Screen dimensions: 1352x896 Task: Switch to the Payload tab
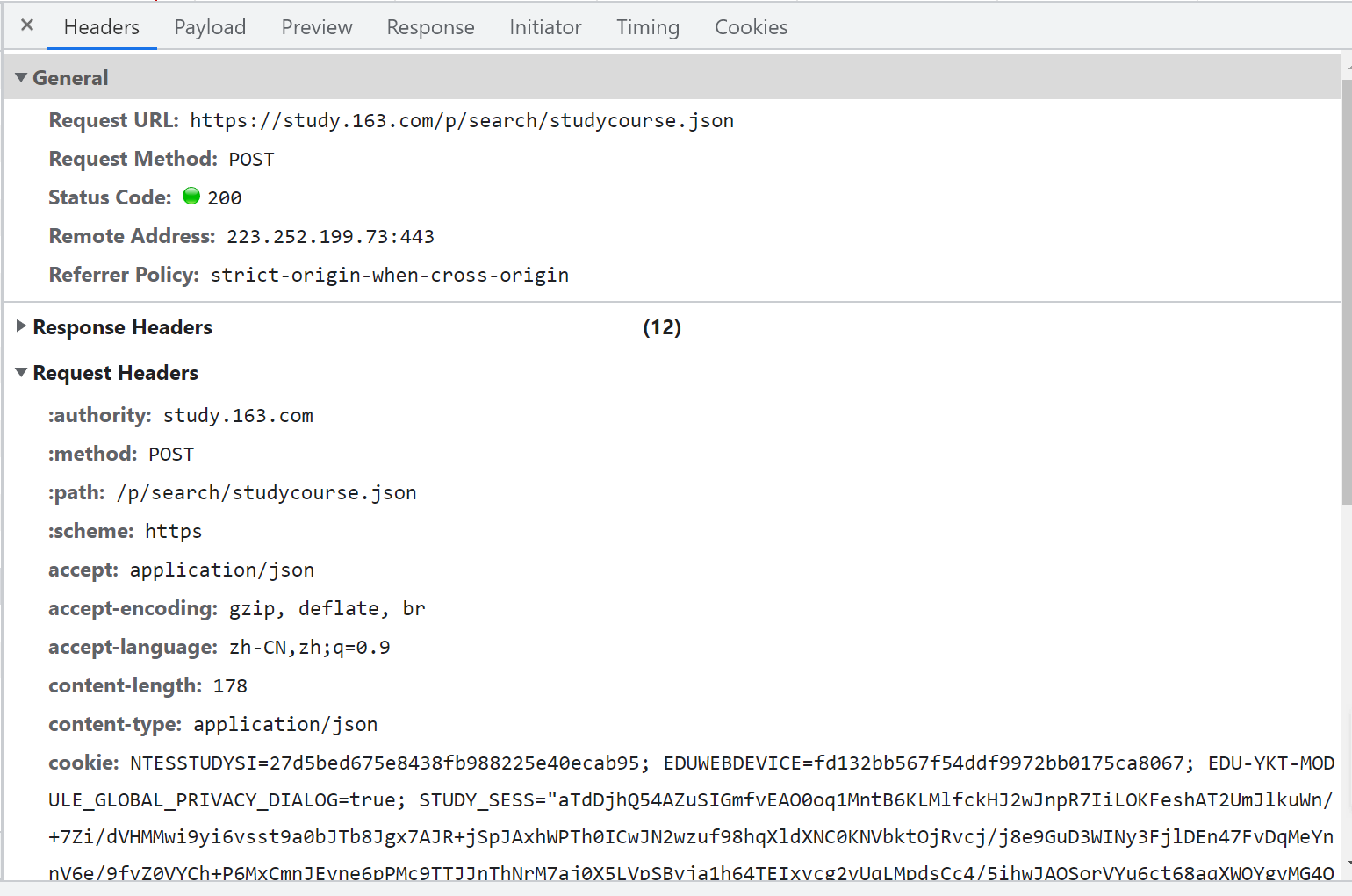tap(210, 27)
